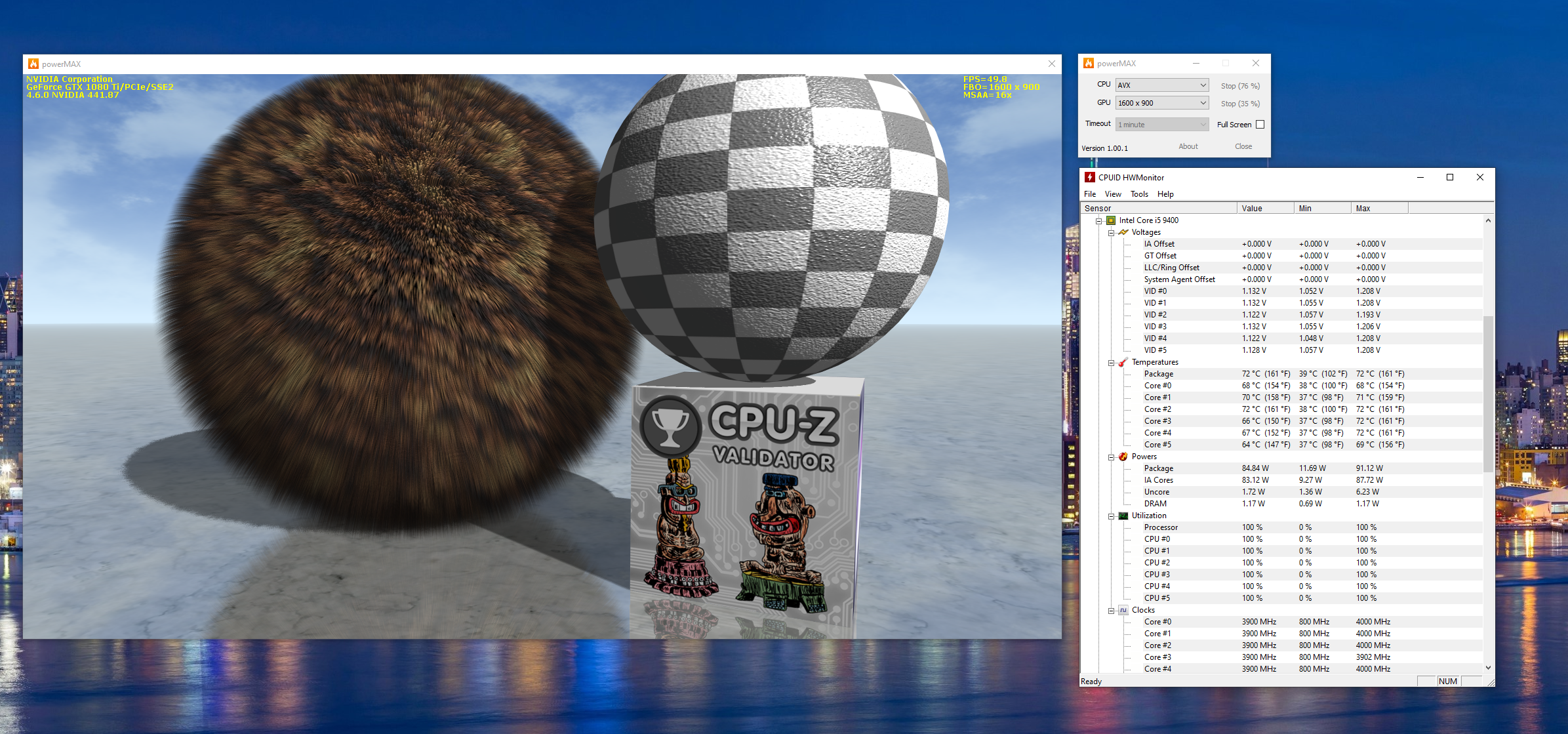The image size is (1568, 734).
Task: Open the Timeout 1 minute dropdown
Action: pyautogui.click(x=1162, y=125)
